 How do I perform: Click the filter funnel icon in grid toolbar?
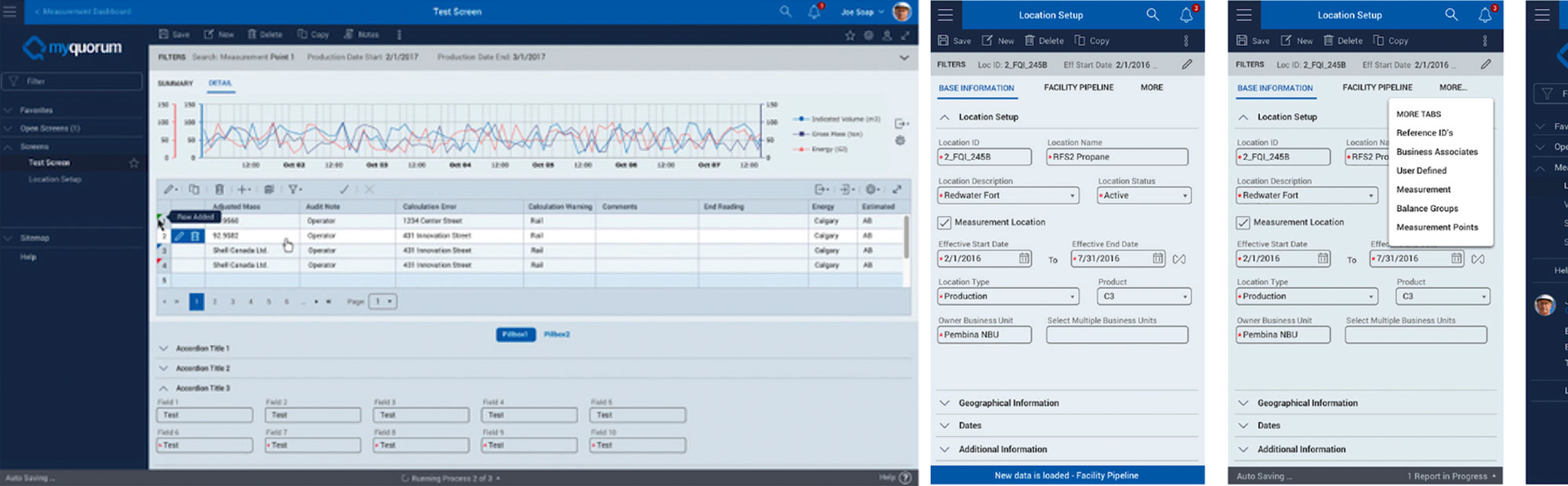[292, 189]
